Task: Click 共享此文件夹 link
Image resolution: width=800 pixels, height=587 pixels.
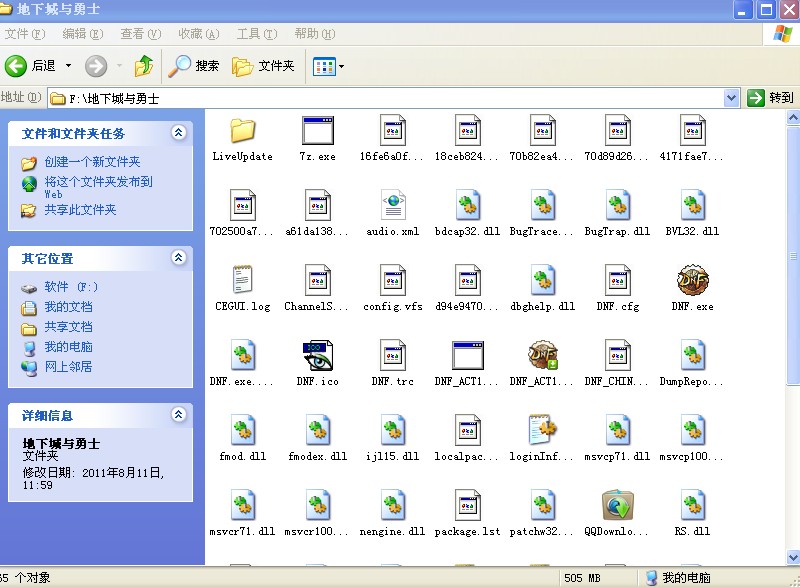Action: pyautogui.click(x=80, y=210)
